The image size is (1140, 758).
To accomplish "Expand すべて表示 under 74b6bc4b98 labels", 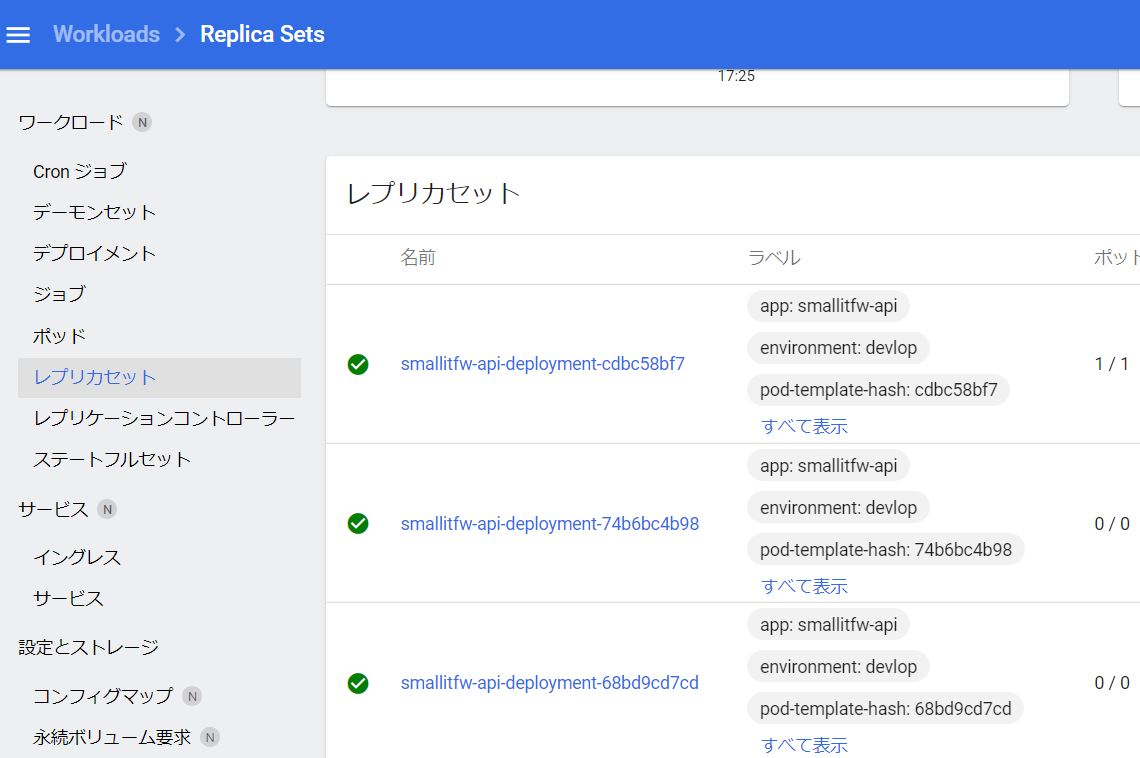I will pos(804,586).
